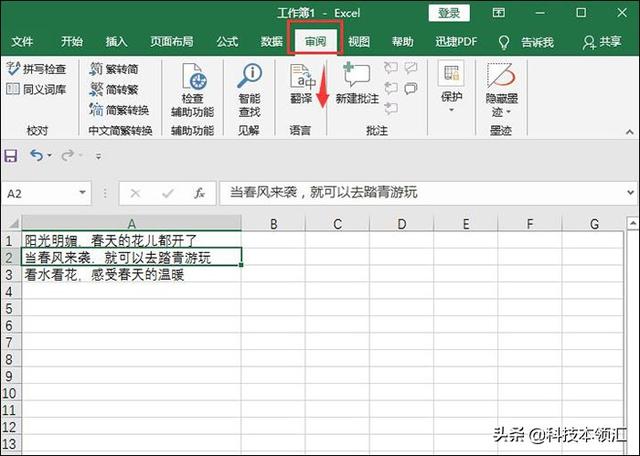Viewport: 640px width, 456px height.
Task: Collapse the ribbon with the chevron
Action: click(629, 132)
